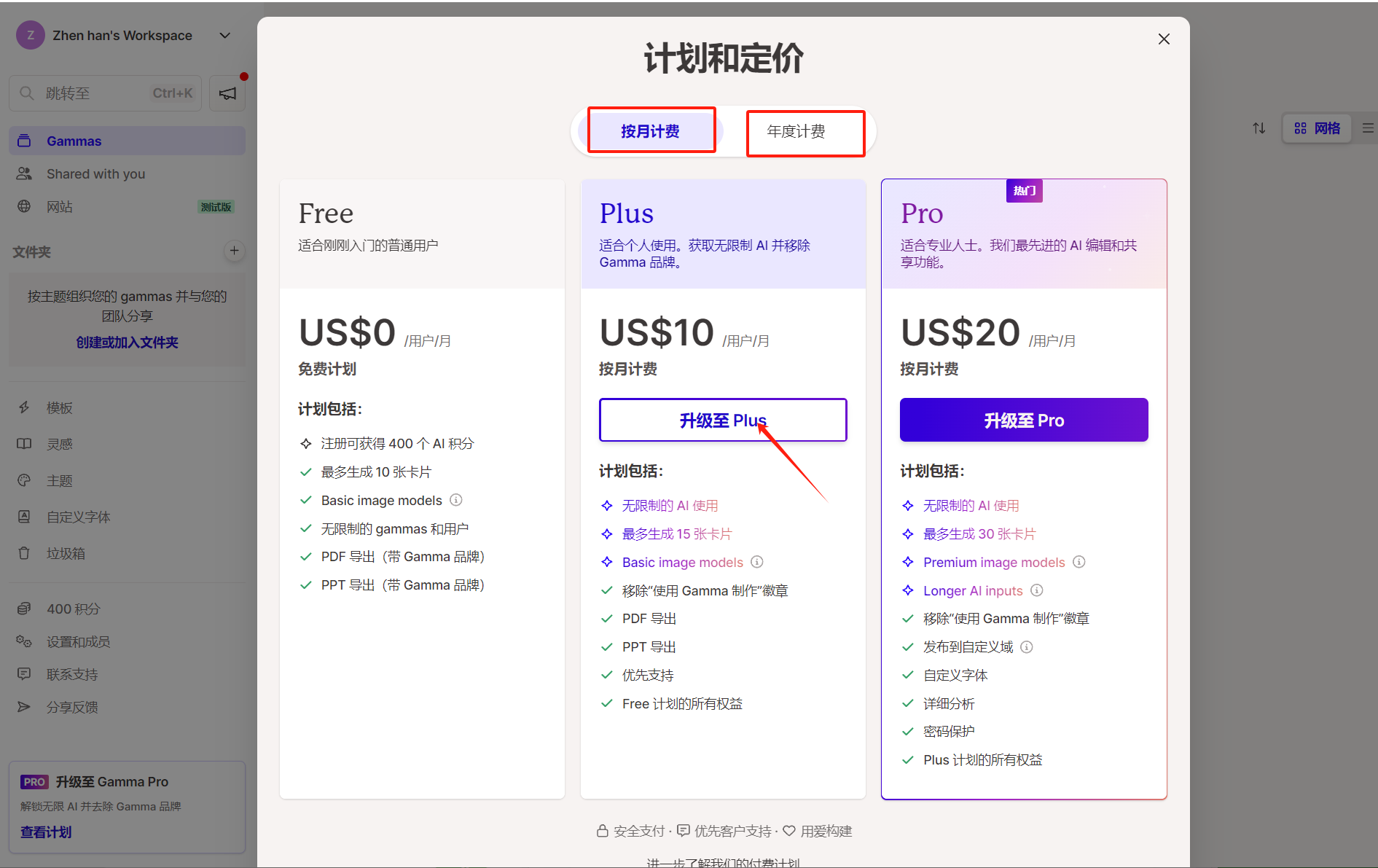Viewport: 1378px width, 868px height.
Task: Click 详细分析 feature text
Action: pyautogui.click(x=949, y=703)
